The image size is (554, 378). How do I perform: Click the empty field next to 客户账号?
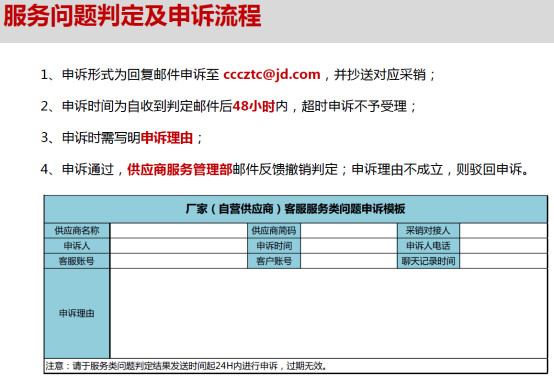tap(349, 261)
